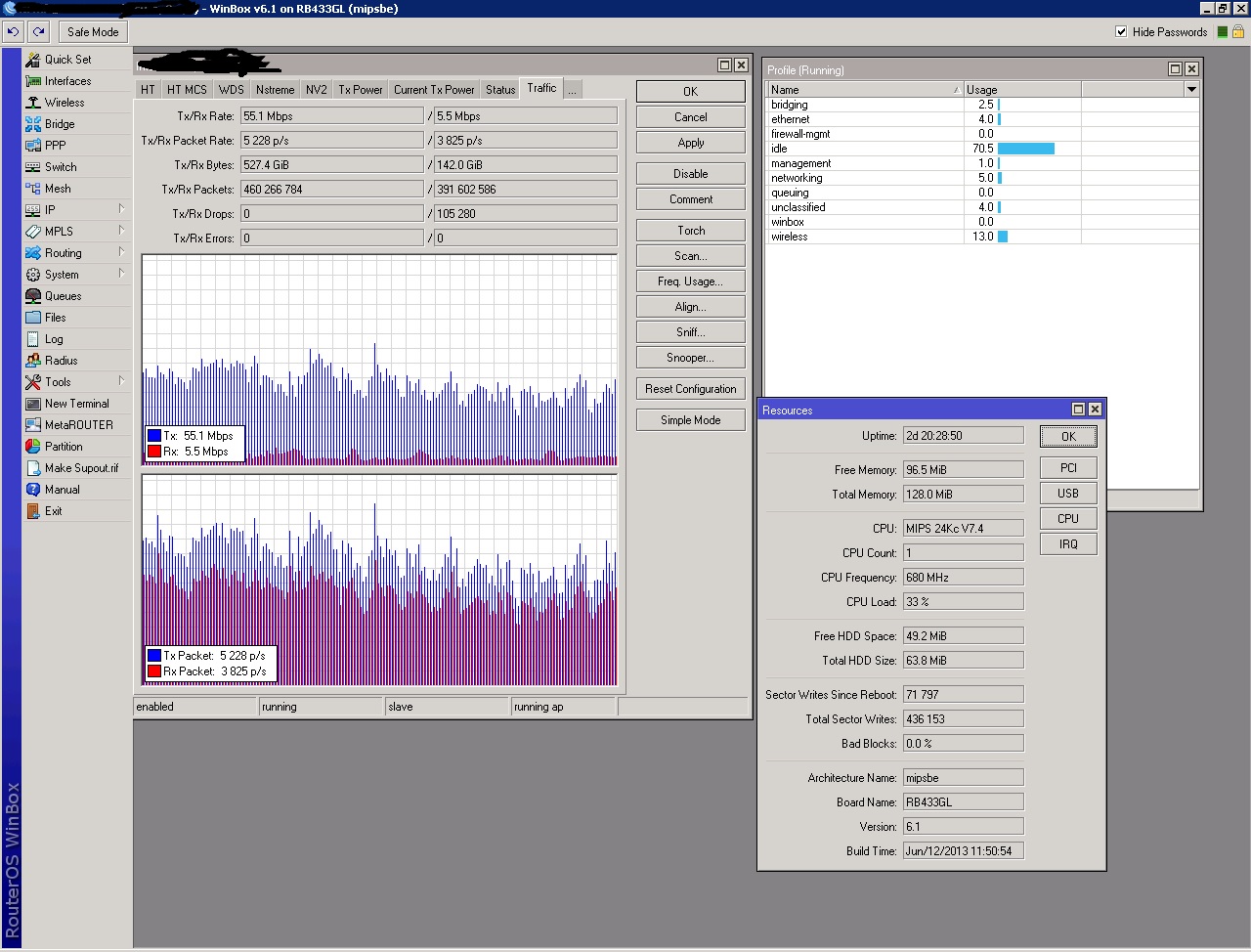Expand the IP submenu arrow
This screenshot has height=952, width=1251.
121,209
